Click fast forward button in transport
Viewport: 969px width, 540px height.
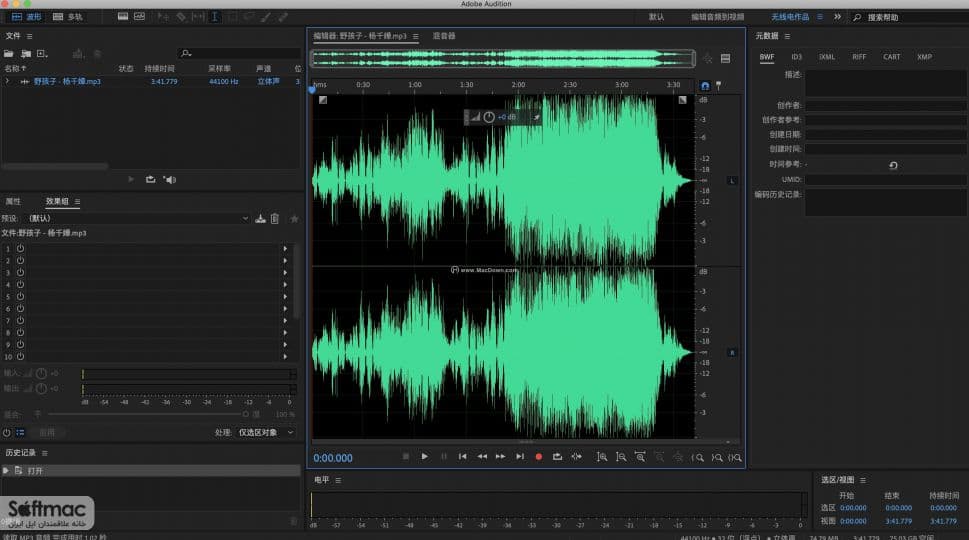(501, 457)
